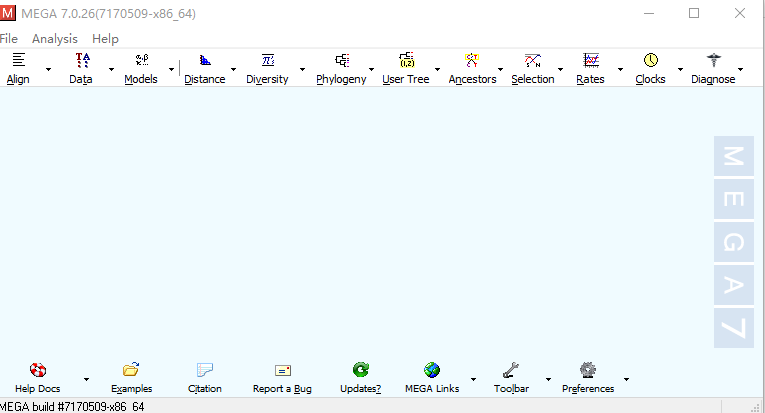The image size is (765, 413).
Task: Open the Preferences gear icon
Action: tap(588, 370)
